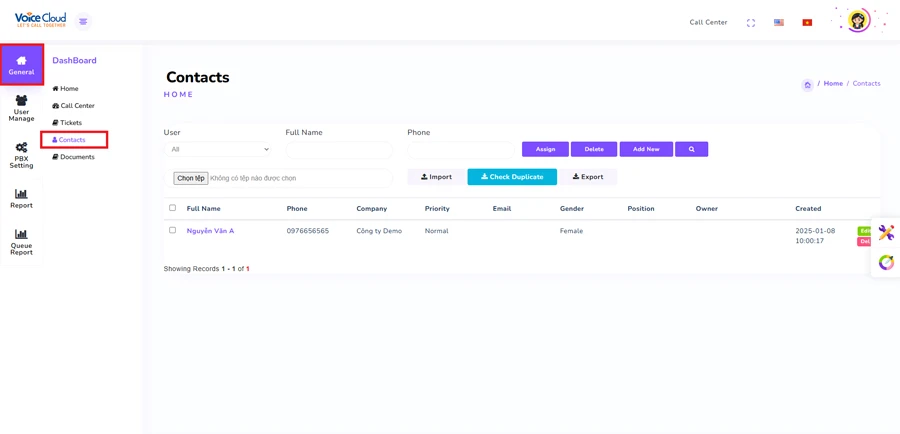Collapse sidebar using the menu toggle icon
Screen dimensions: 900x434
pyautogui.click(x=83, y=21)
